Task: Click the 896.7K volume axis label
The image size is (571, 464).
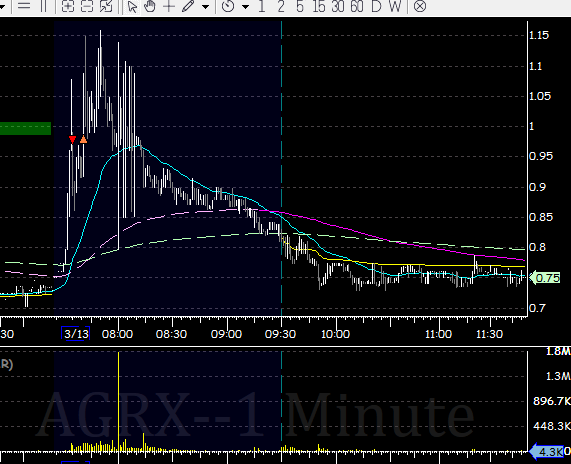Action: pyautogui.click(x=552, y=401)
